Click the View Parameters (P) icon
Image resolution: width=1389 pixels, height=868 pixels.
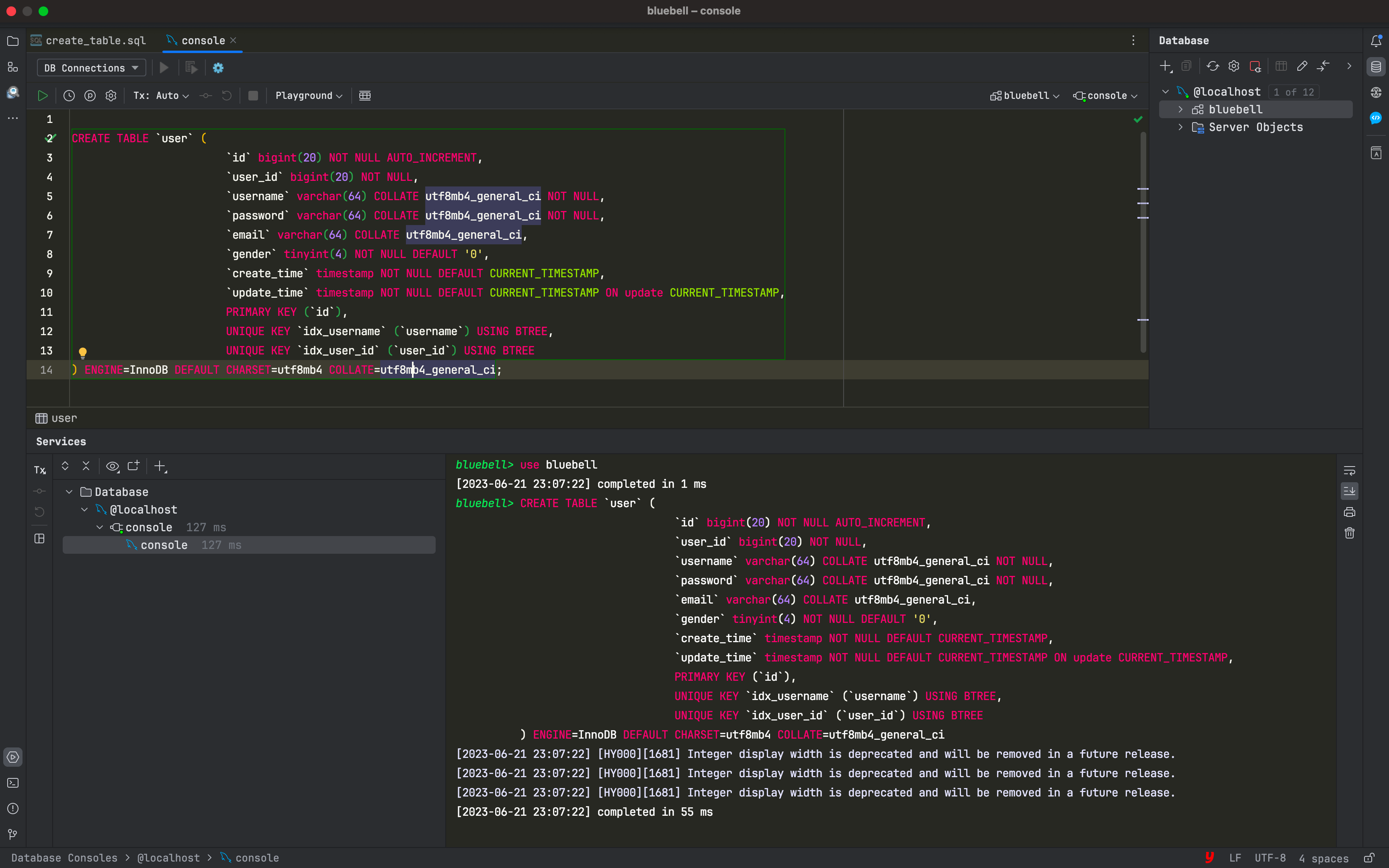pyautogui.click(x=90, y=95)
